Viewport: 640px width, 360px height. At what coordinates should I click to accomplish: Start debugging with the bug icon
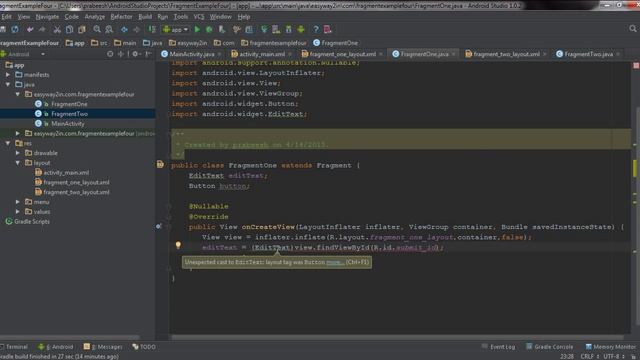click(209, 29)
